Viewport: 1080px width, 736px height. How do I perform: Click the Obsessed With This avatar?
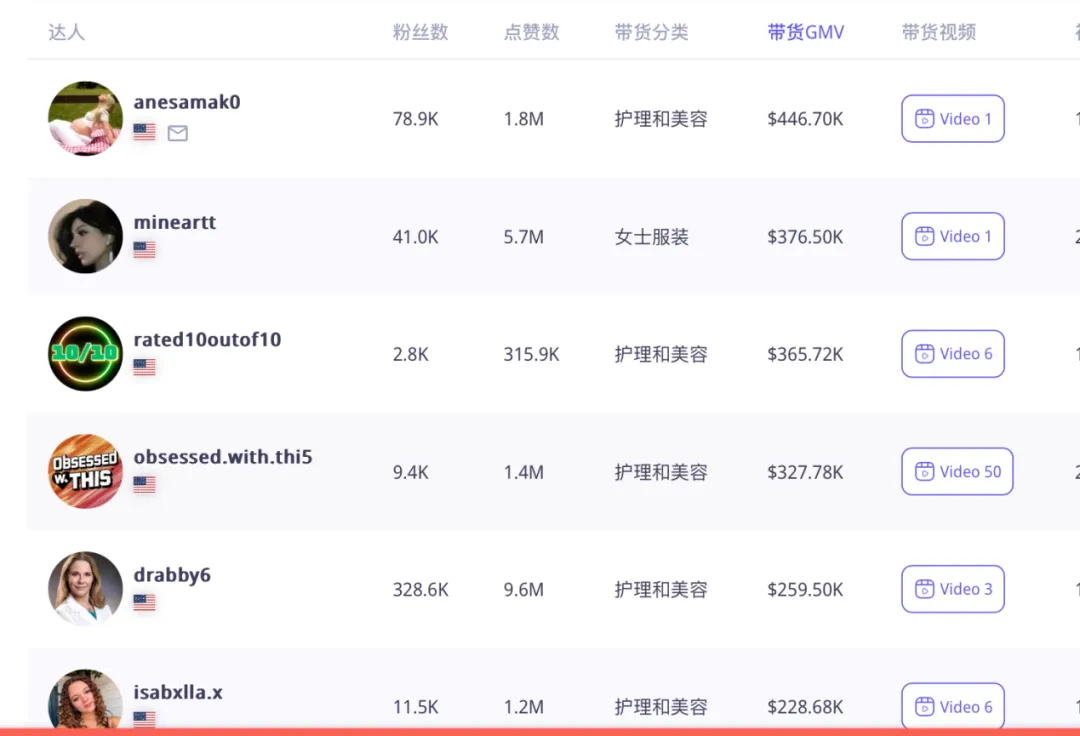(x=85, y=472)
